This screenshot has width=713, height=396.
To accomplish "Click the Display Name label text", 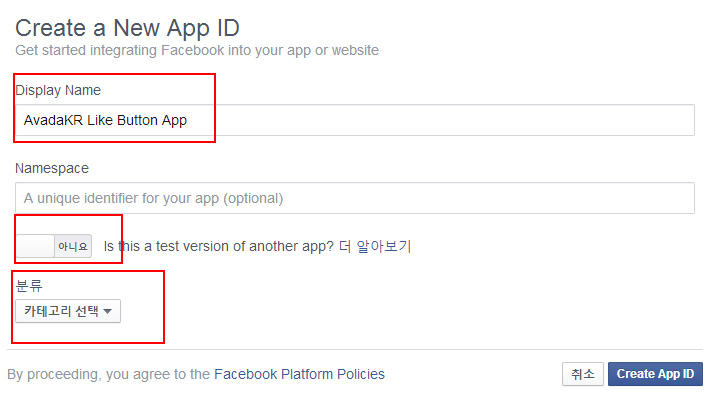I will (58, 90).
